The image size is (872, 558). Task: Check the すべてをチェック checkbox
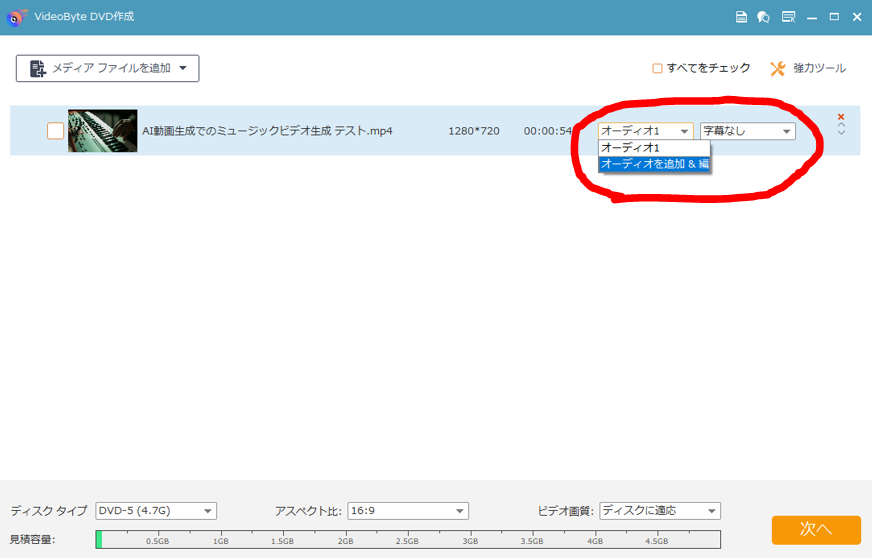click(657, 68)
